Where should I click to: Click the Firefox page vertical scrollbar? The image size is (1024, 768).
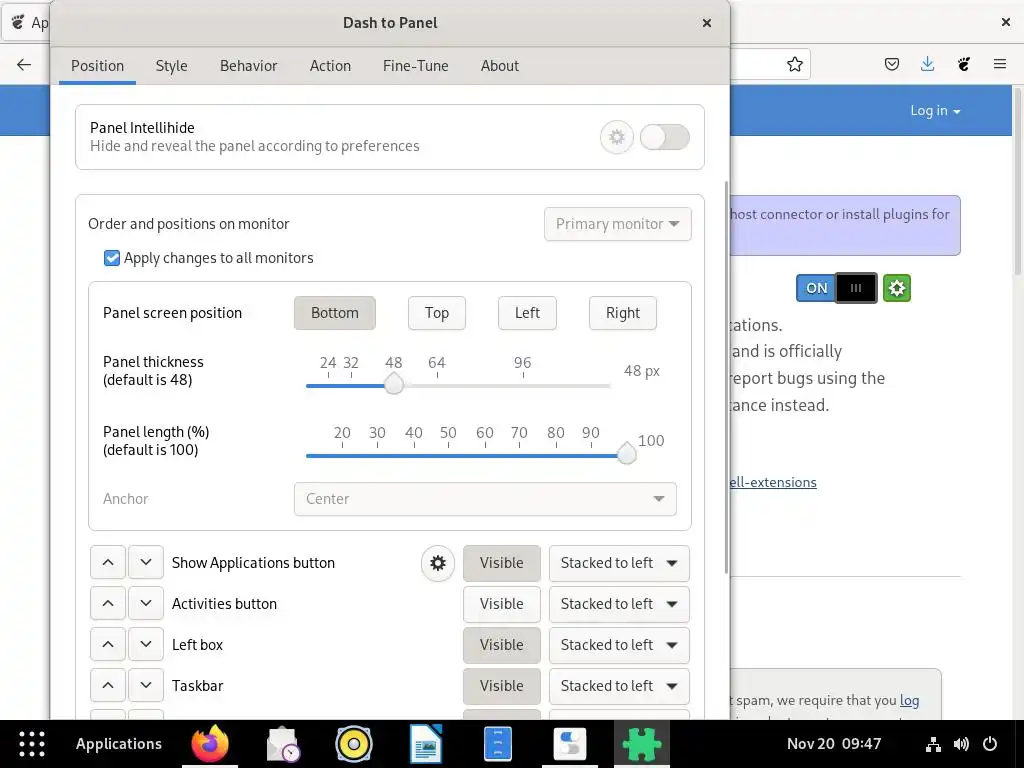[x=1017, y=181]
